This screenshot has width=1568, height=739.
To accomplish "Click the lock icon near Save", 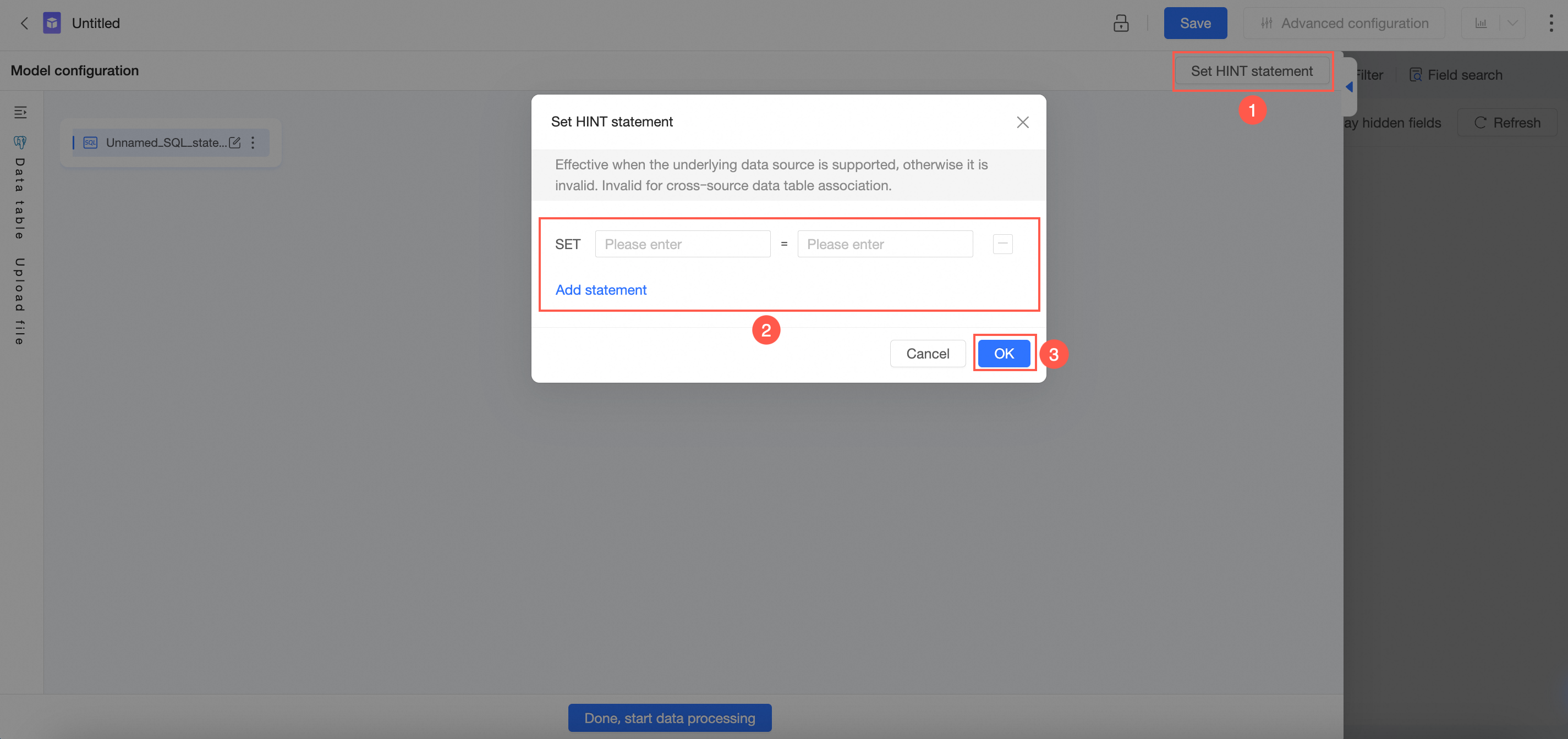I will (1121, 23).
